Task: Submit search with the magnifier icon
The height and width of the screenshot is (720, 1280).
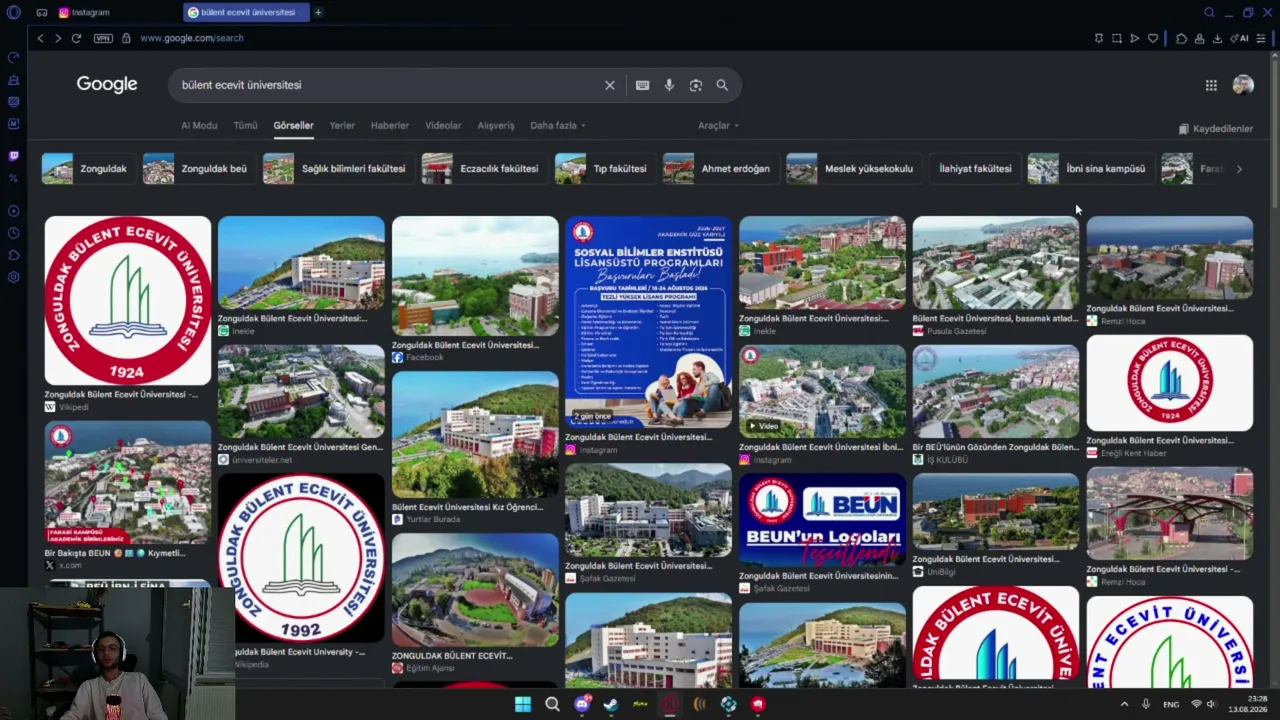Action: pyautogui.click(x=722, y=85)
